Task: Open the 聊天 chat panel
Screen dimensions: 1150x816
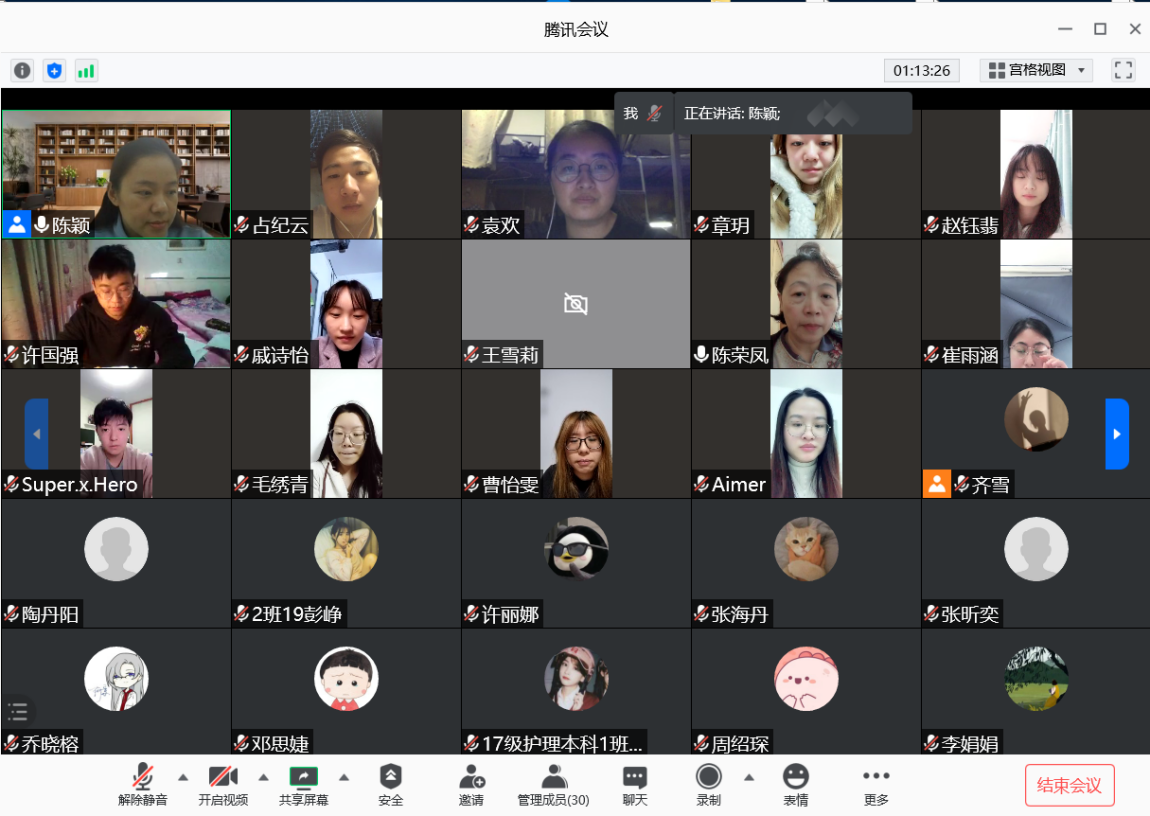Action: [635, 785]
